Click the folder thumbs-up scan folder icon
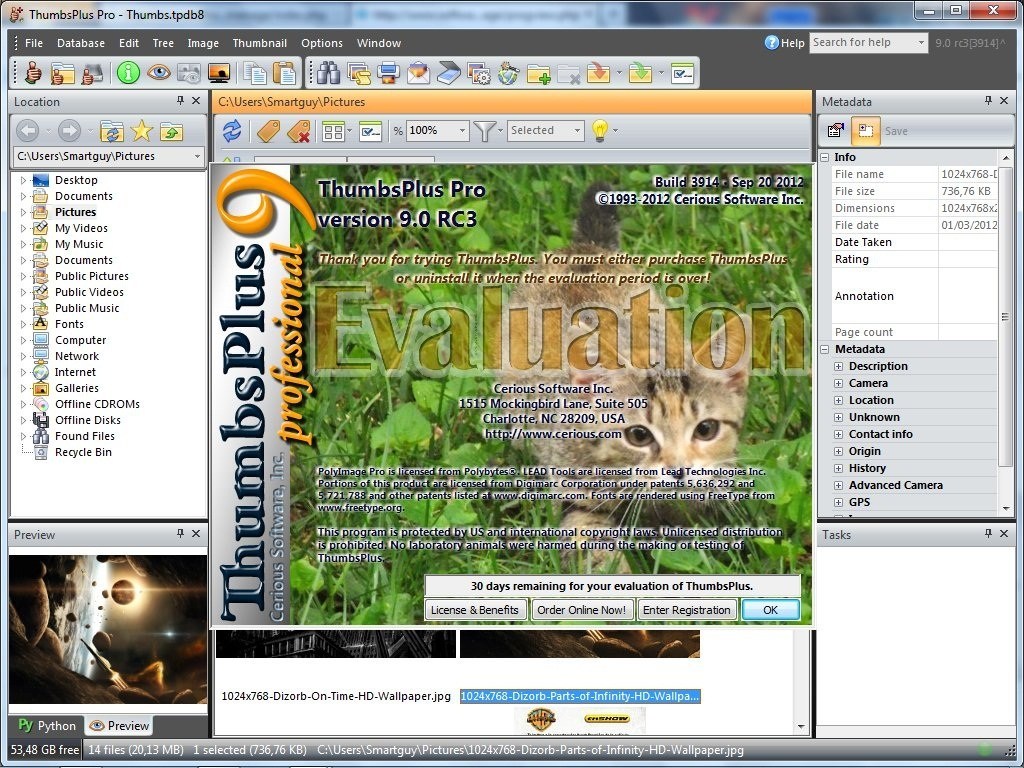Screen dimensions: 1024x768 coord(63,72)
